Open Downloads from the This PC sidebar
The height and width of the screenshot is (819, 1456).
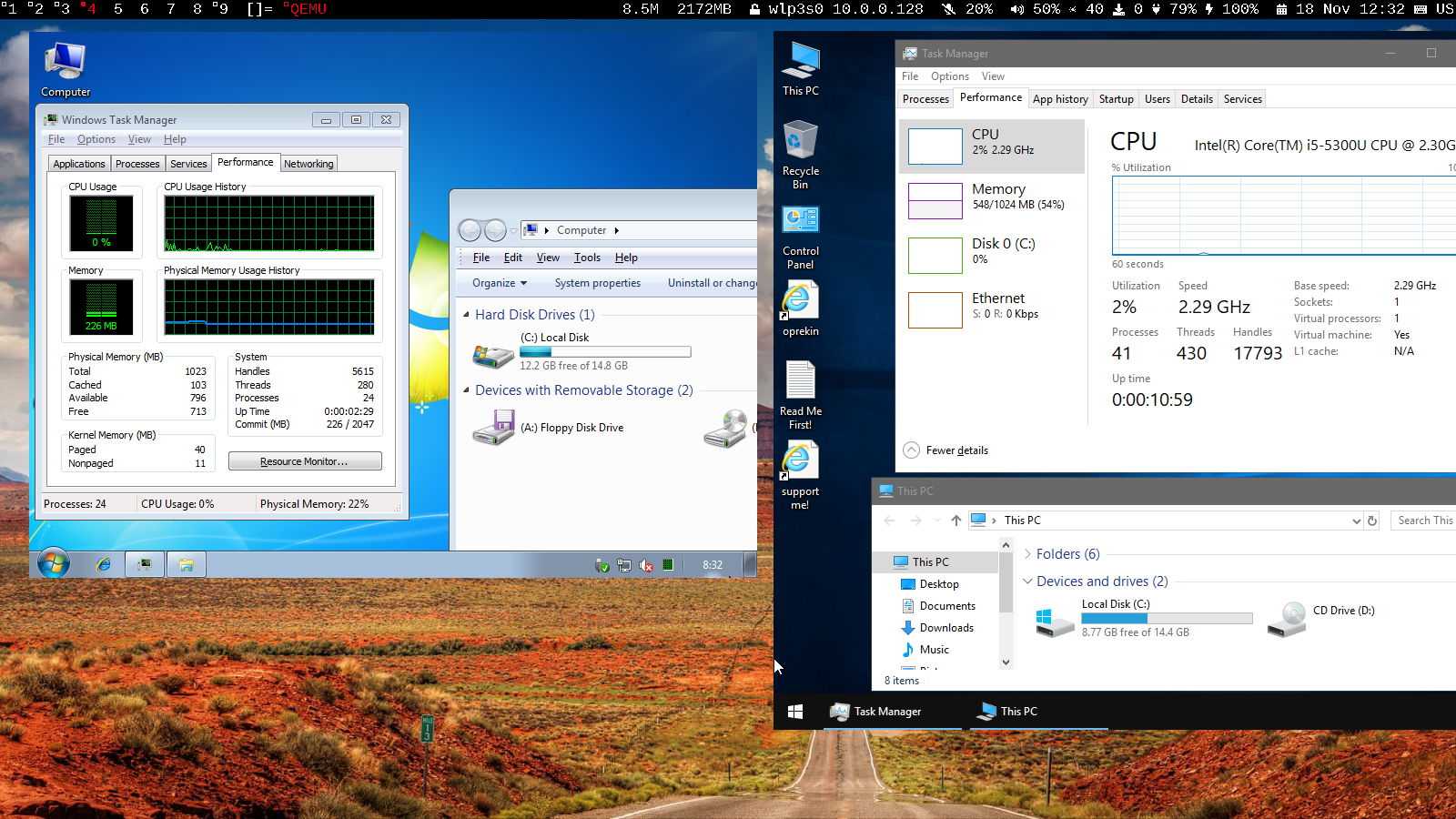(945, 627)
